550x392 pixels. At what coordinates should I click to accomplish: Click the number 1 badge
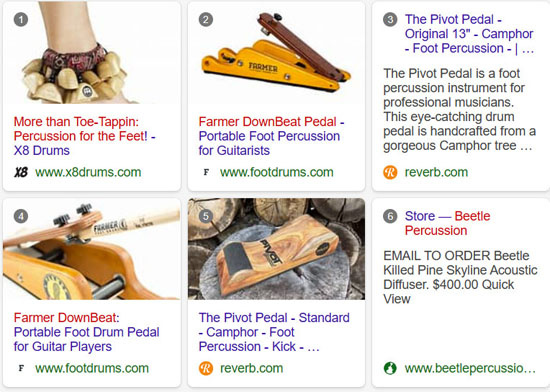(x=21, y=20)
